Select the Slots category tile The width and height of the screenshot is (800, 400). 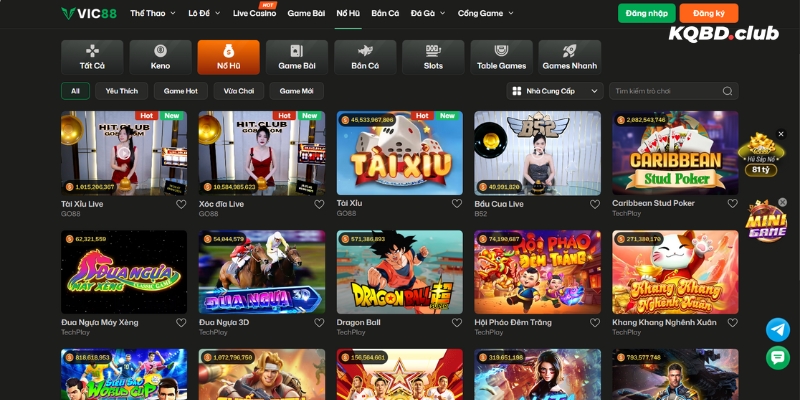point(433,57)
